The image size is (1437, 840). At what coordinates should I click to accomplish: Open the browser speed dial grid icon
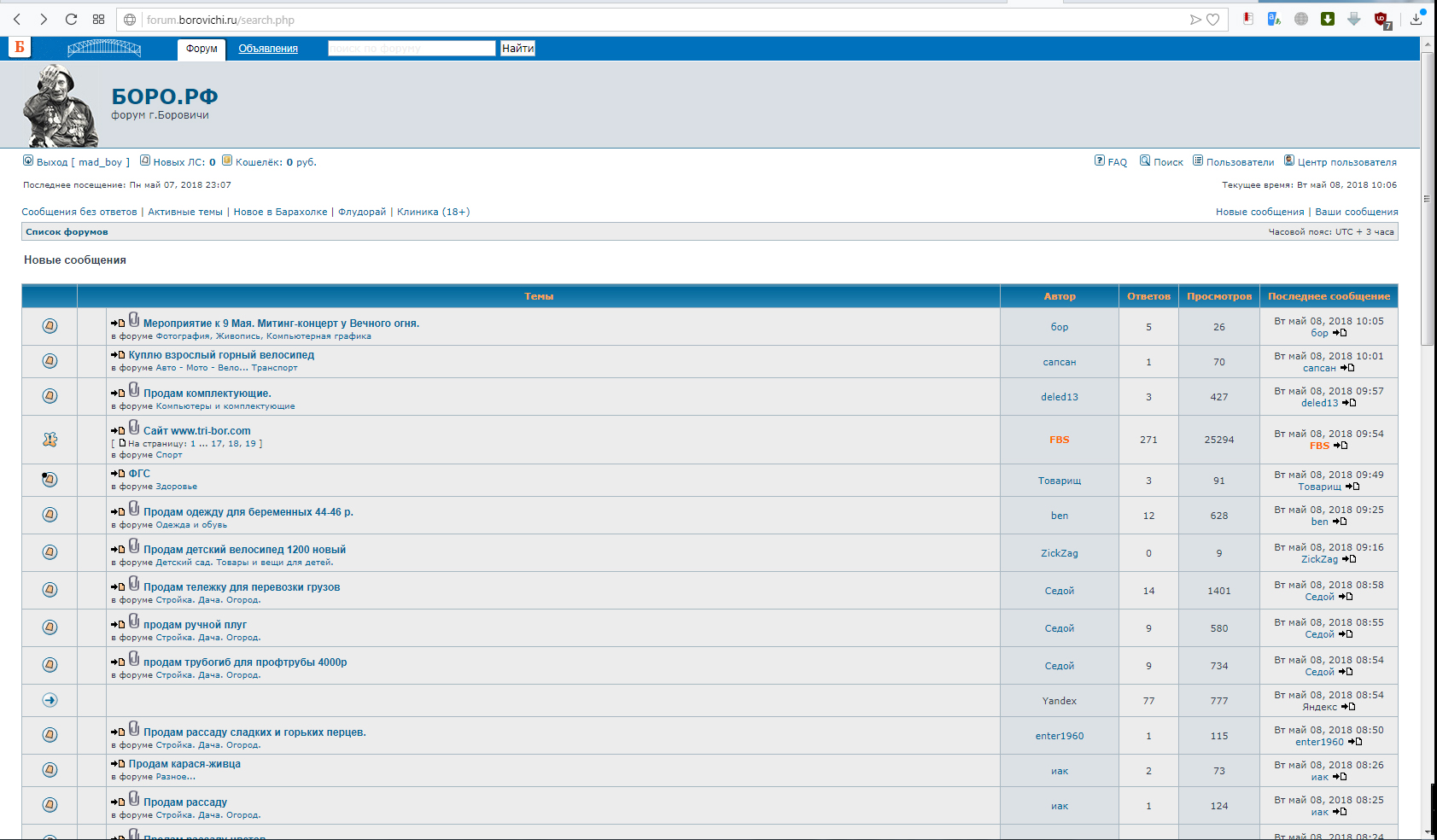click(98, 19)
